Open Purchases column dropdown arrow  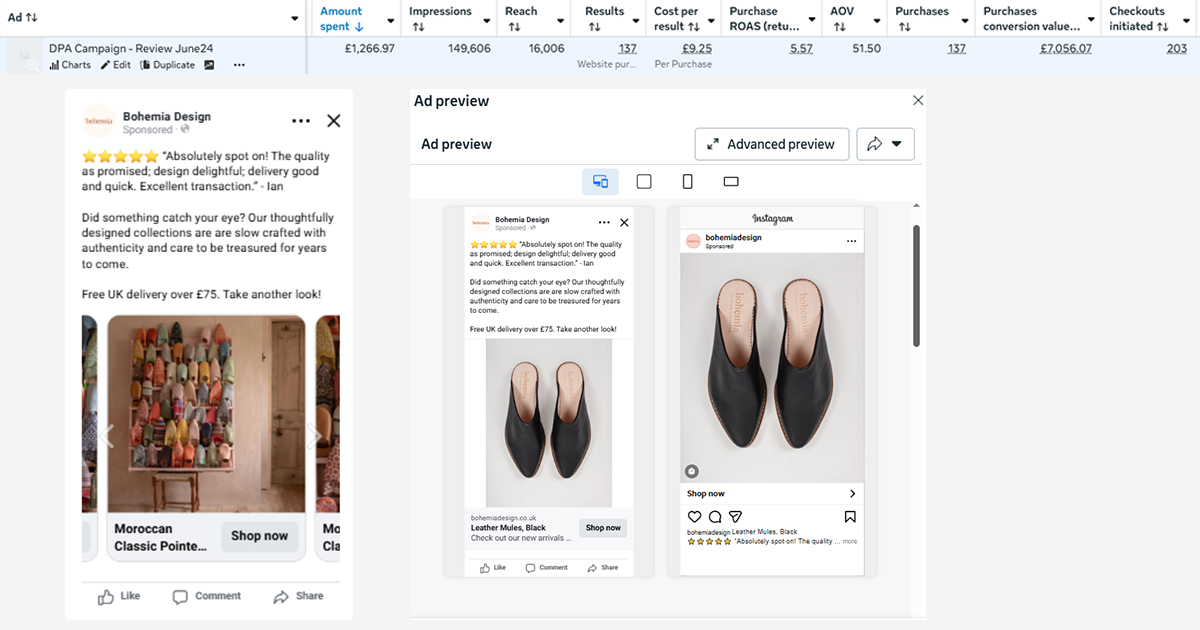coord(963,19)
